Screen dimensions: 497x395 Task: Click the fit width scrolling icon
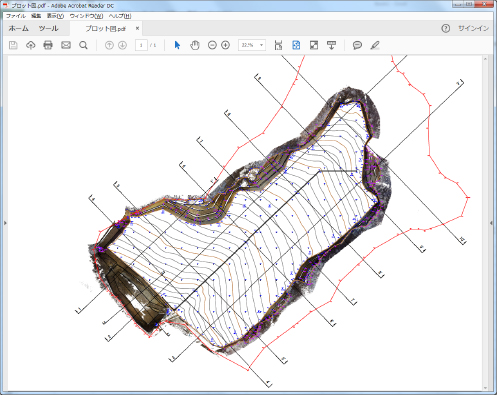coord(278,45)
